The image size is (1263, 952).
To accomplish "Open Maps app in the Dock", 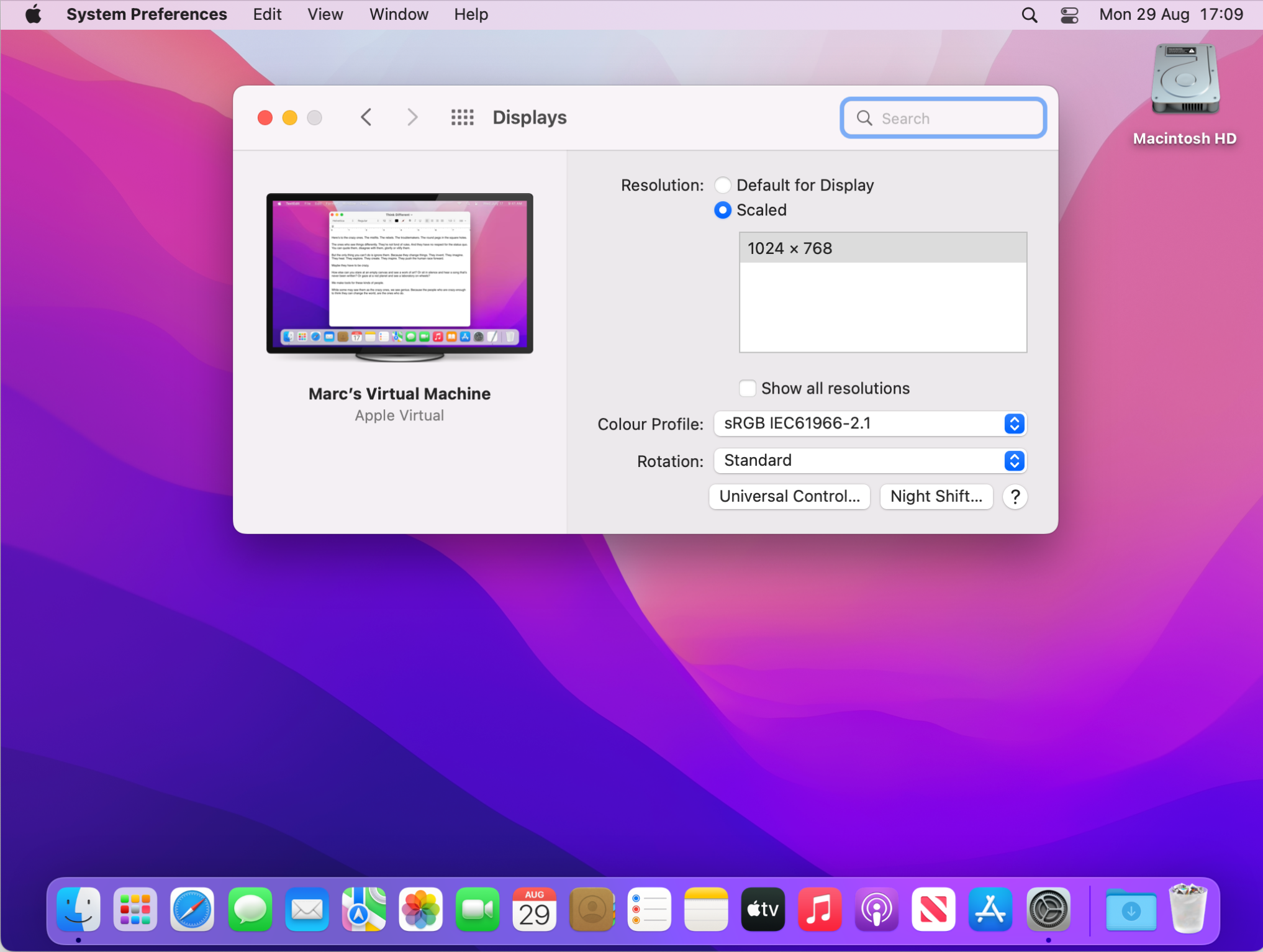I will 364,910.
